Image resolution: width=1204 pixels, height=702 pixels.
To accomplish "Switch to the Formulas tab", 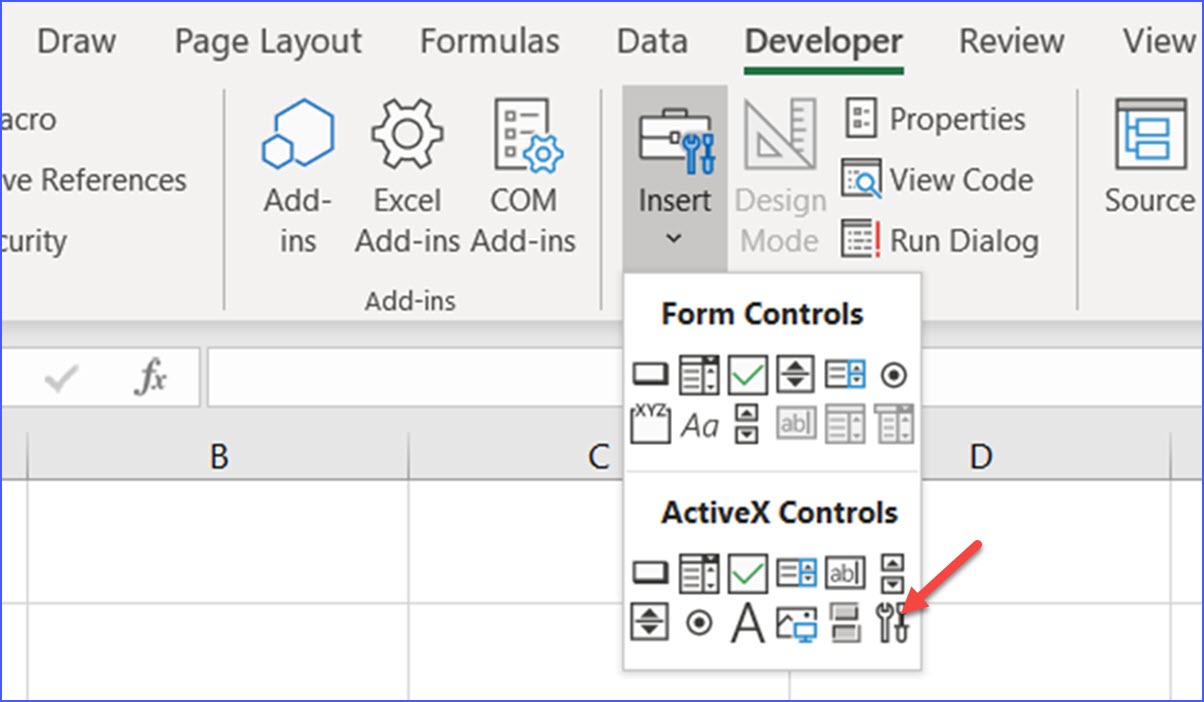I will point(490,41).
